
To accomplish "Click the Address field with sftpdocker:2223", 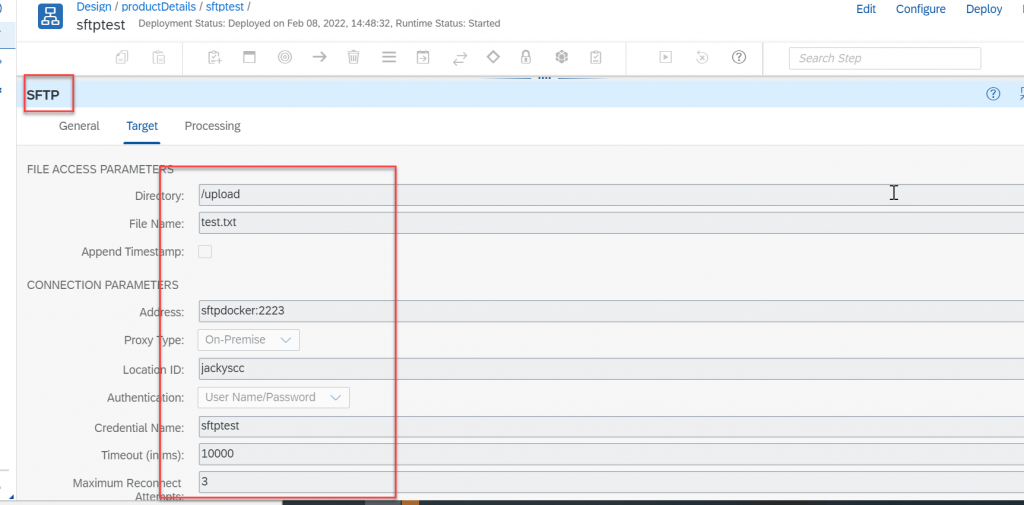I will pos(611,311).
